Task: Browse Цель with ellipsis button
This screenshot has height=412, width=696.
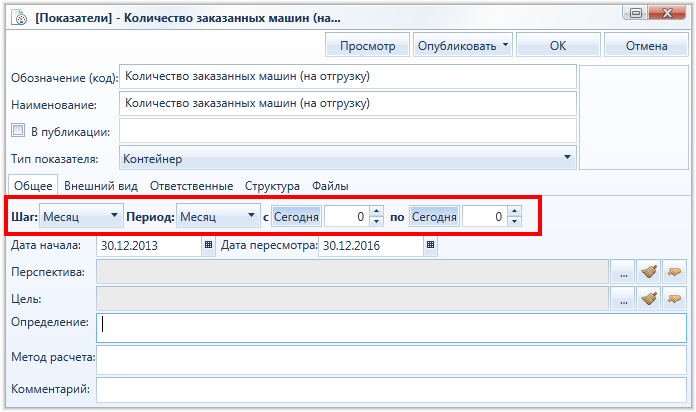Action: (x=623, y=299)
